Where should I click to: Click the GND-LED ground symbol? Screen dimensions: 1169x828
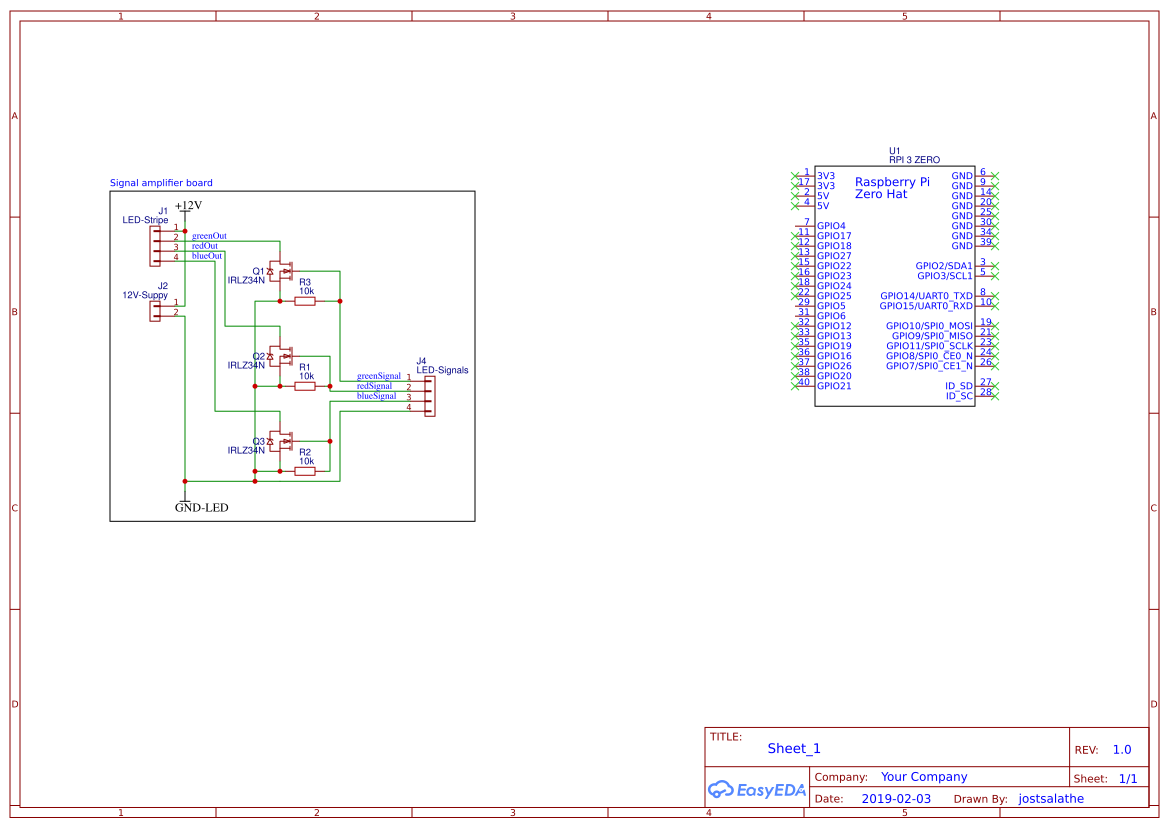185,500
